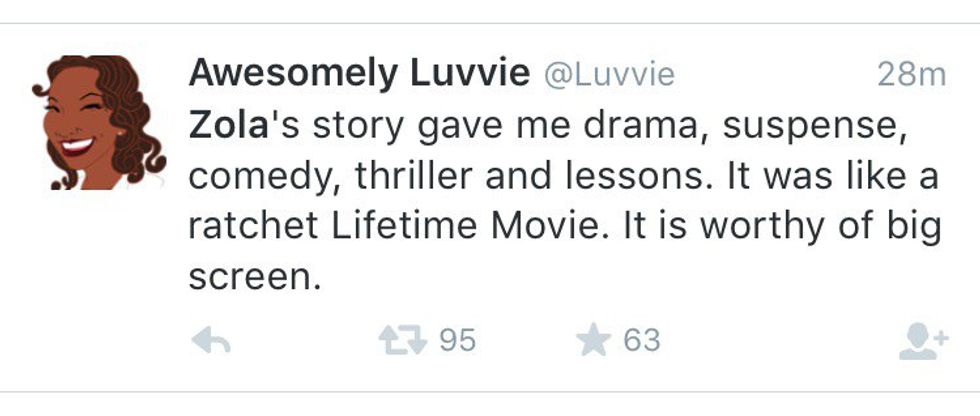Click the 28m timestamp
This screenshot has height=416, width=980.
pos(910,74)
